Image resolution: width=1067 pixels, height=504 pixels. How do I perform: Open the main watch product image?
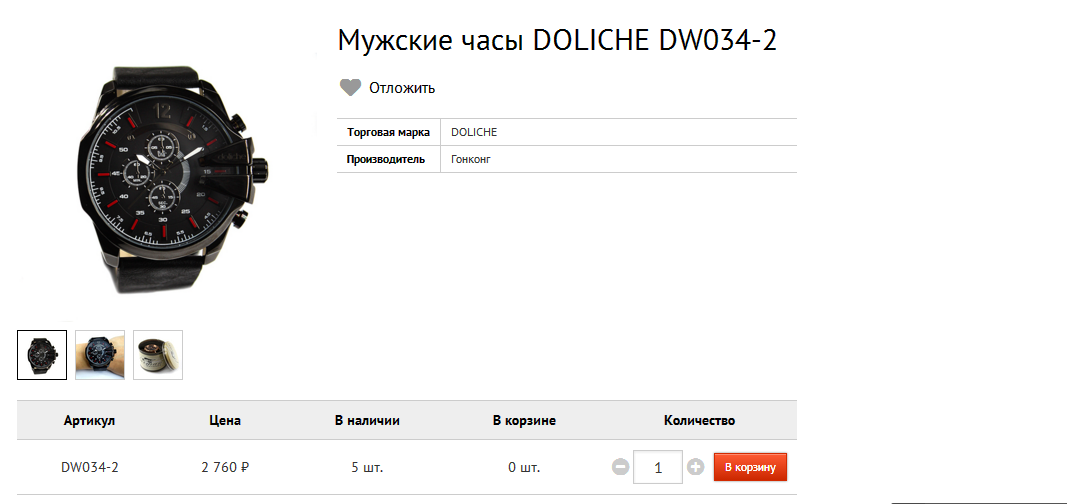coord(172,180)
